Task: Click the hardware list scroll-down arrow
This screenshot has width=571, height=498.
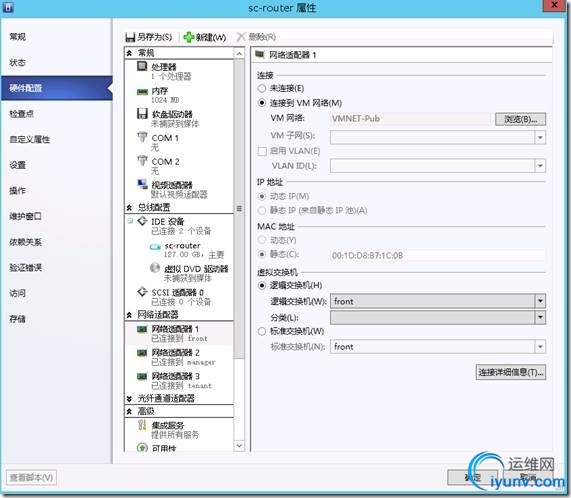Action: pos(239,446)
